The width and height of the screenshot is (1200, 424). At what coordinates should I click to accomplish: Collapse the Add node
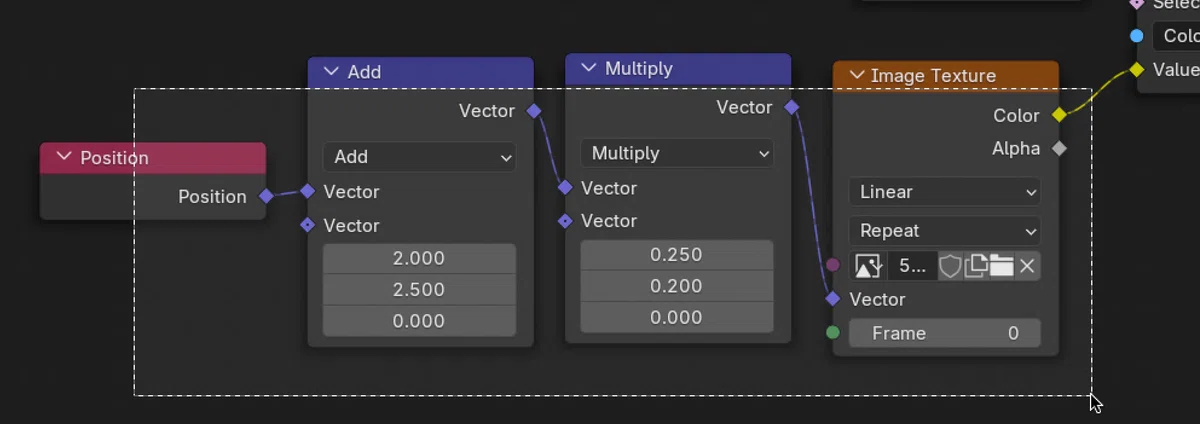[x=331, y=72]
